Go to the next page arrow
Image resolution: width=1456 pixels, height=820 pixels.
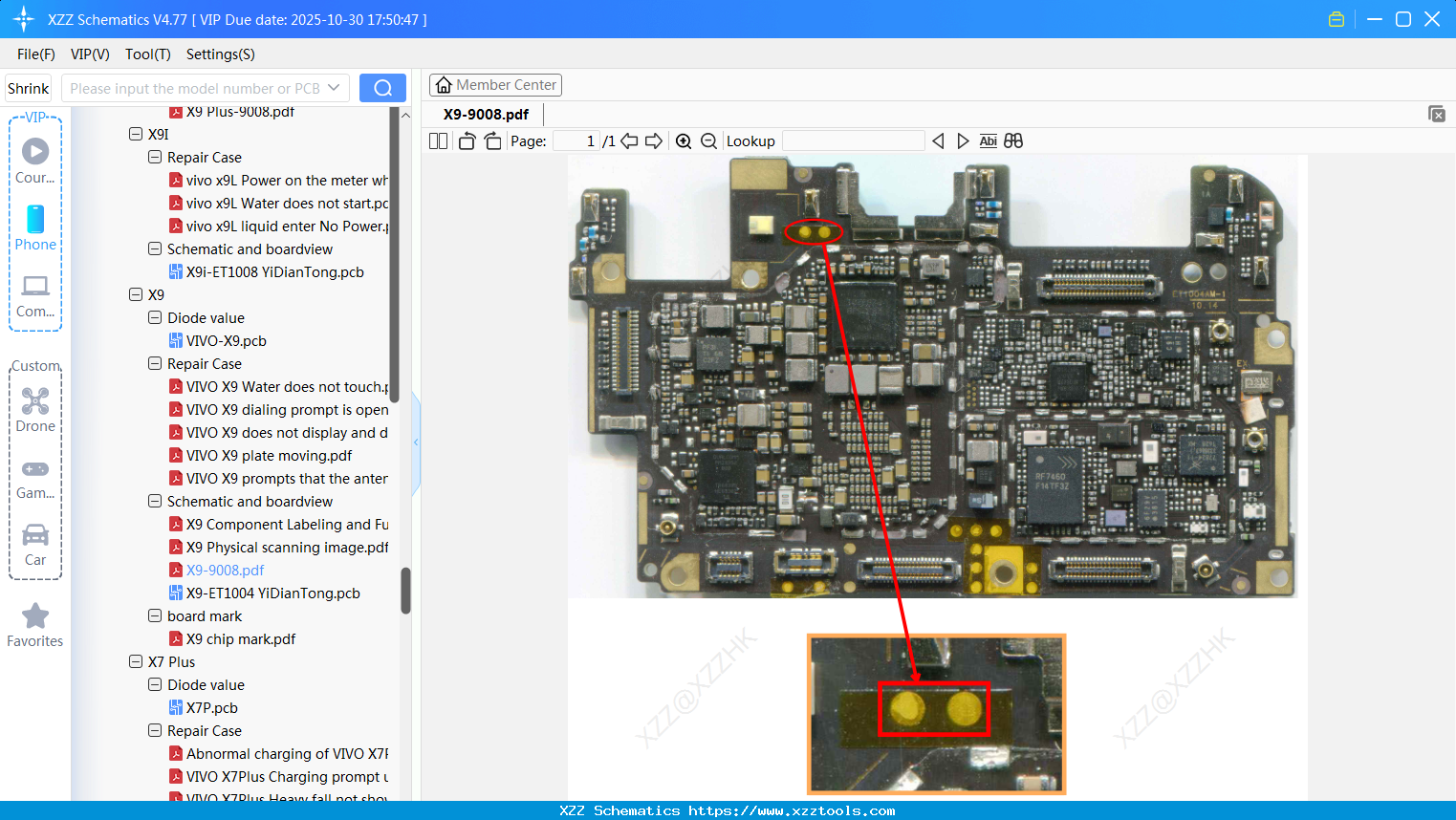click(654, 141)
